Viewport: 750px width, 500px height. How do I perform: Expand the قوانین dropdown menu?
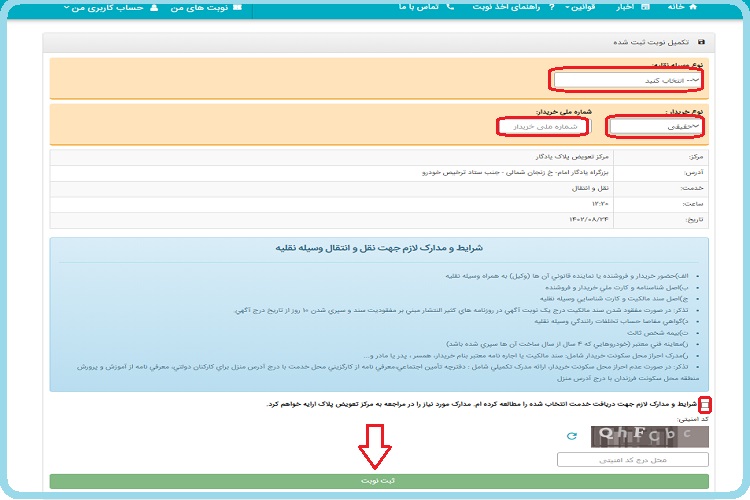(580, 7)
